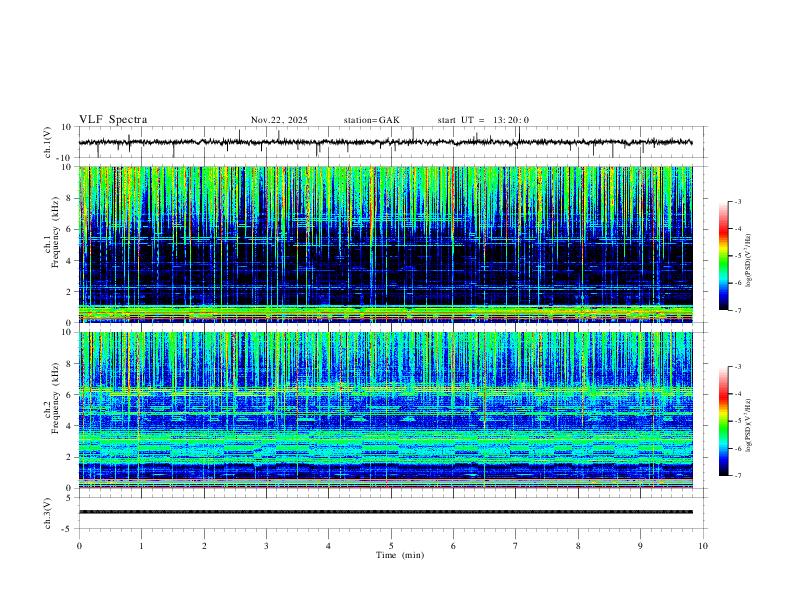Click the '-7' tick on lower colorbar
The width and height of the screenshot is (792, 612).
737,476
